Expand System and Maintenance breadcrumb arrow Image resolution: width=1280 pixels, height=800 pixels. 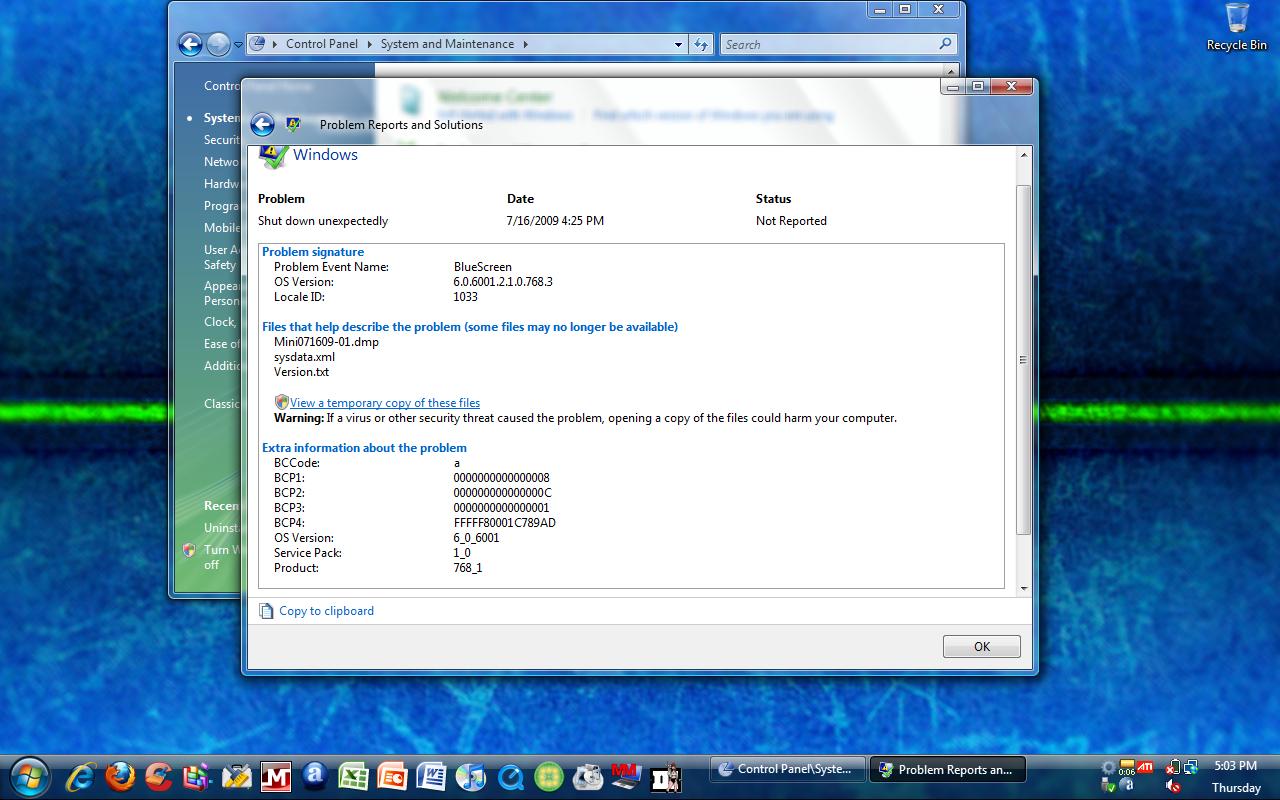coord(525,44)
